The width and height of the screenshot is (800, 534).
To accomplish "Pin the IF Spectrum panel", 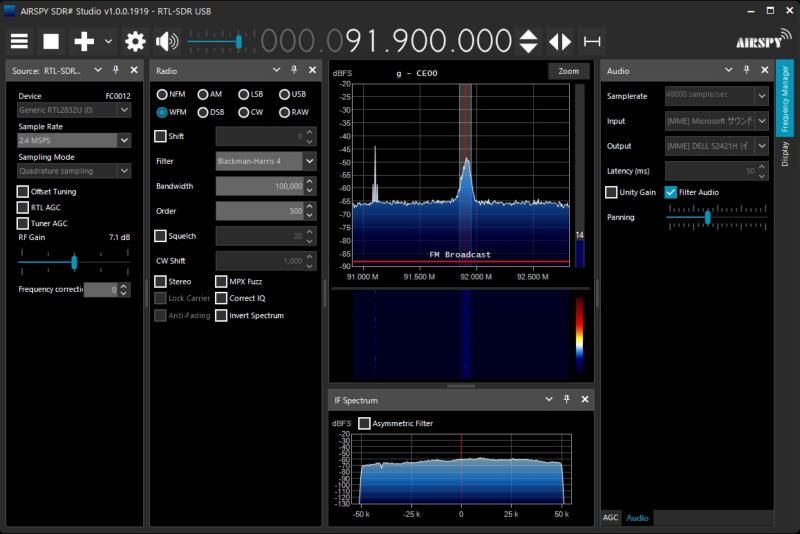I will coord(566,399).
